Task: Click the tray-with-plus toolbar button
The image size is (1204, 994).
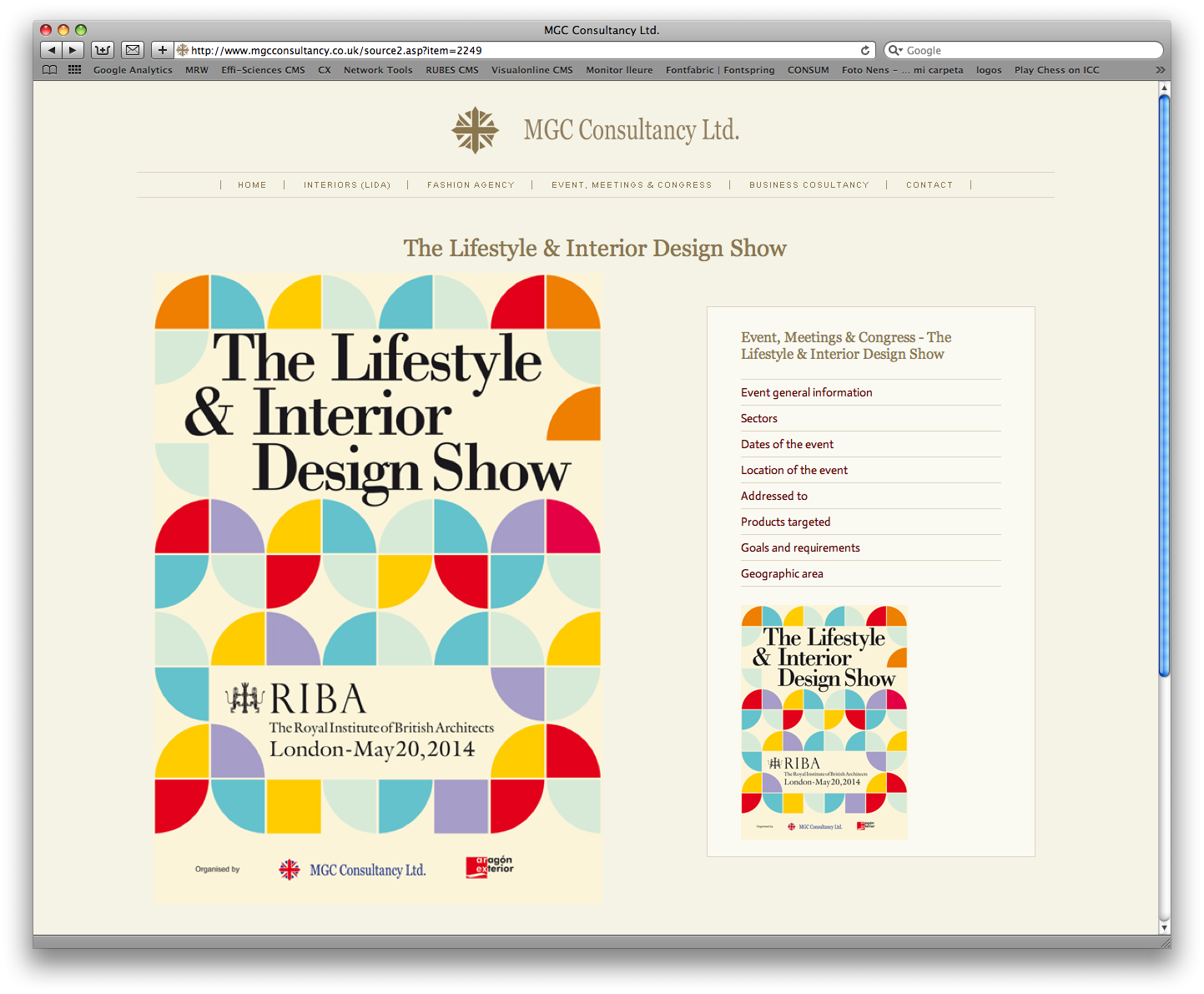Action: pos(103,50)
